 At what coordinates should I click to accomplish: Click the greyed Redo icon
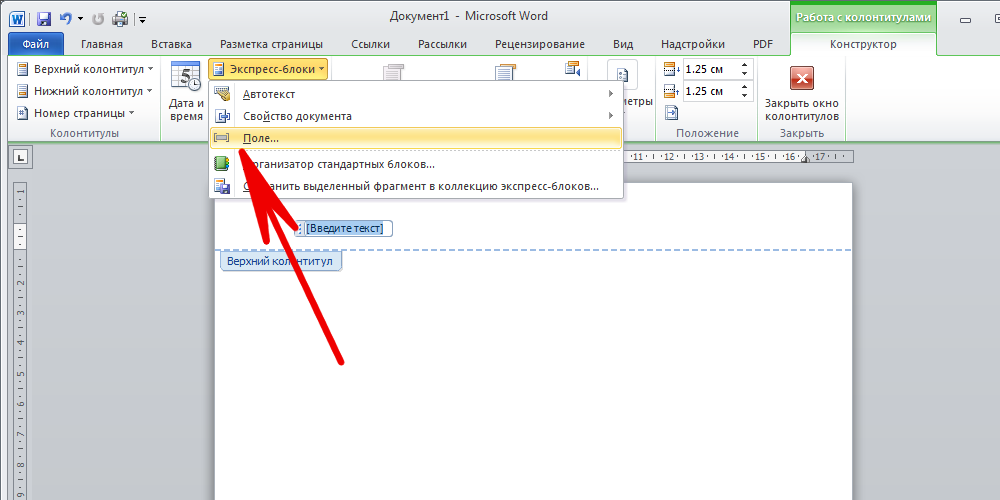98,18
